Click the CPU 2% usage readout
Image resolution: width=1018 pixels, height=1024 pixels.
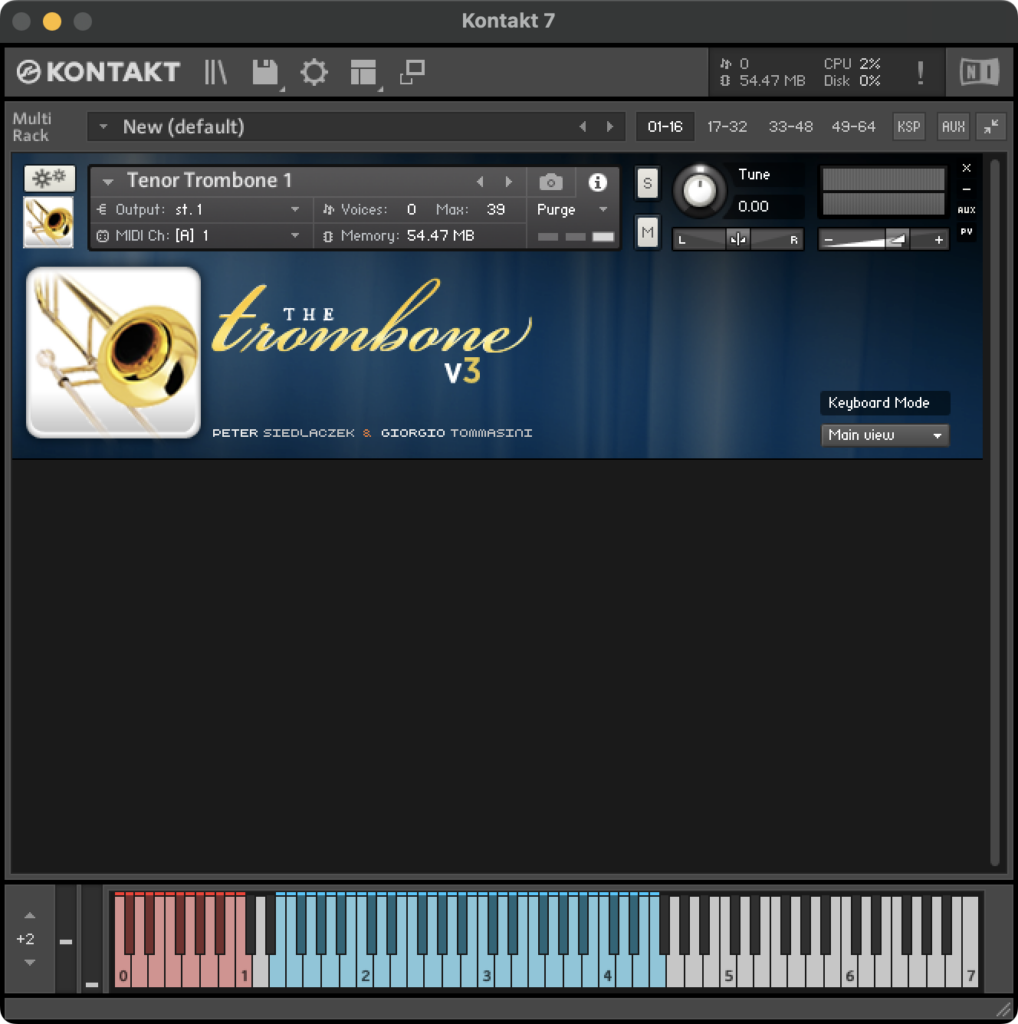(x=852, y=63)
